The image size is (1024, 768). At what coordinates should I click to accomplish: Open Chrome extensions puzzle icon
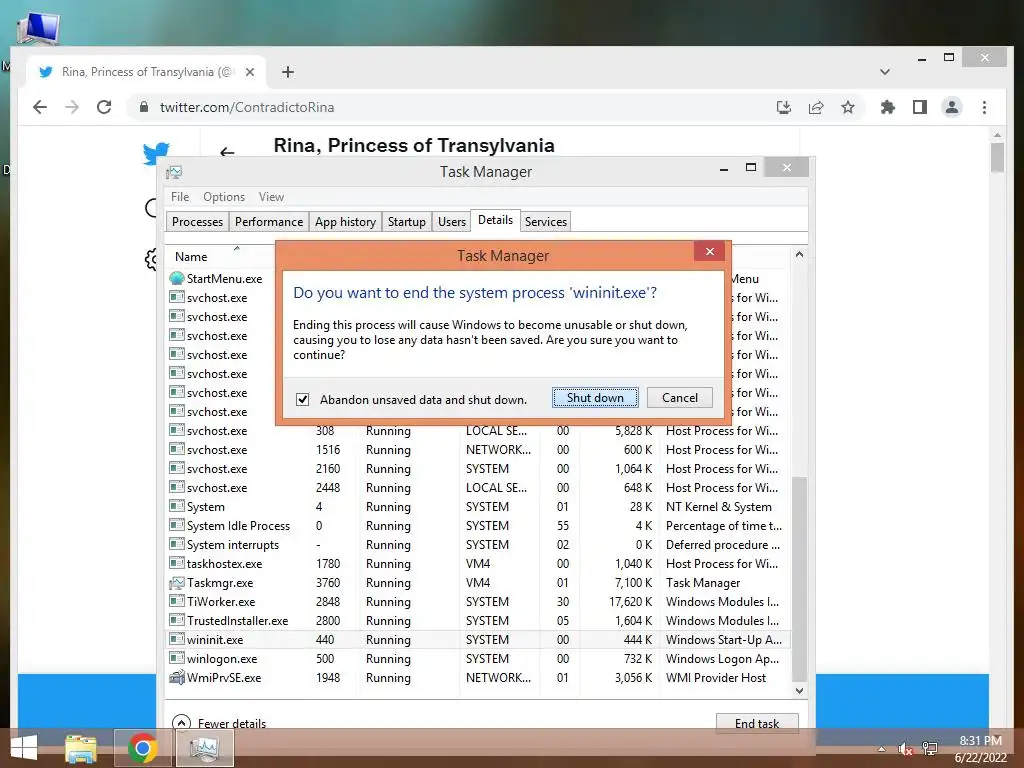(888, 107)
